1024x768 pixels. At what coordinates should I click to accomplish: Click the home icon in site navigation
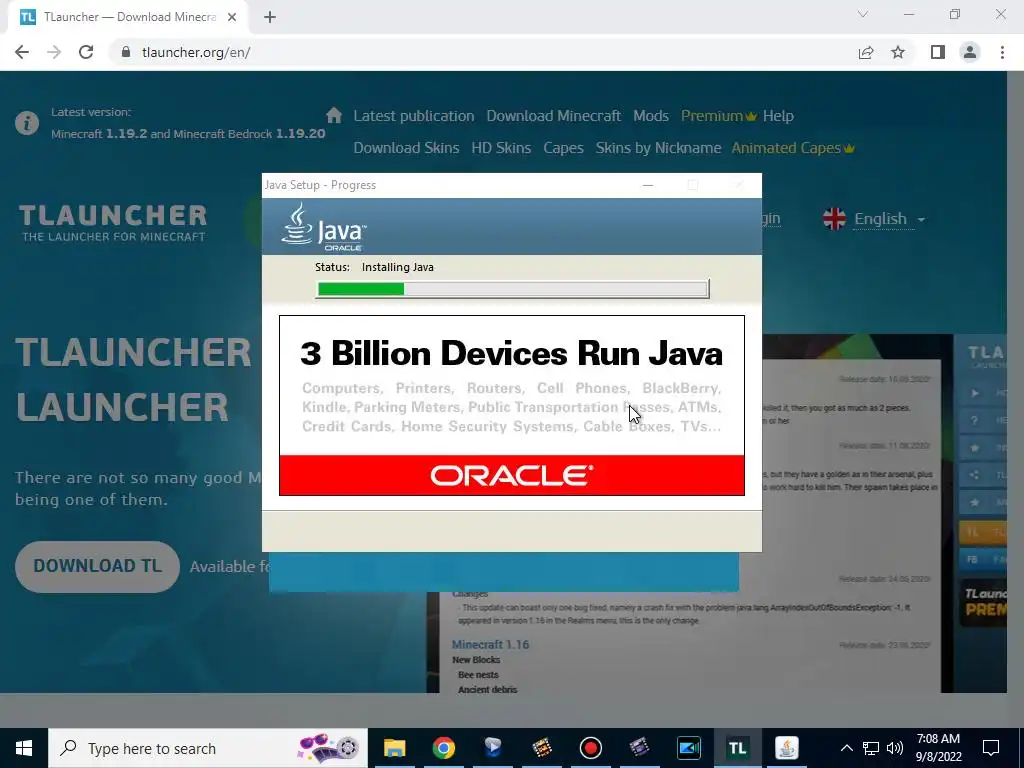pos(334,116)
